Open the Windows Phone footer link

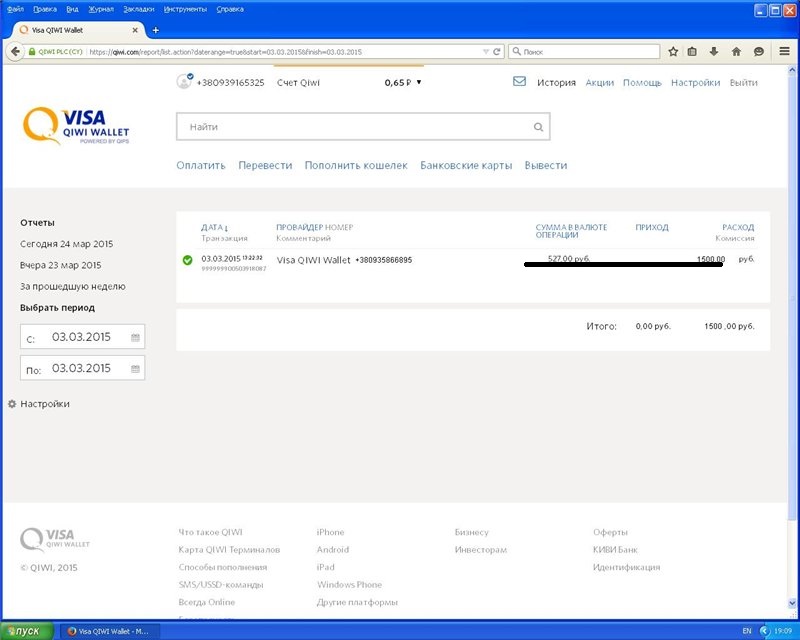349,584
